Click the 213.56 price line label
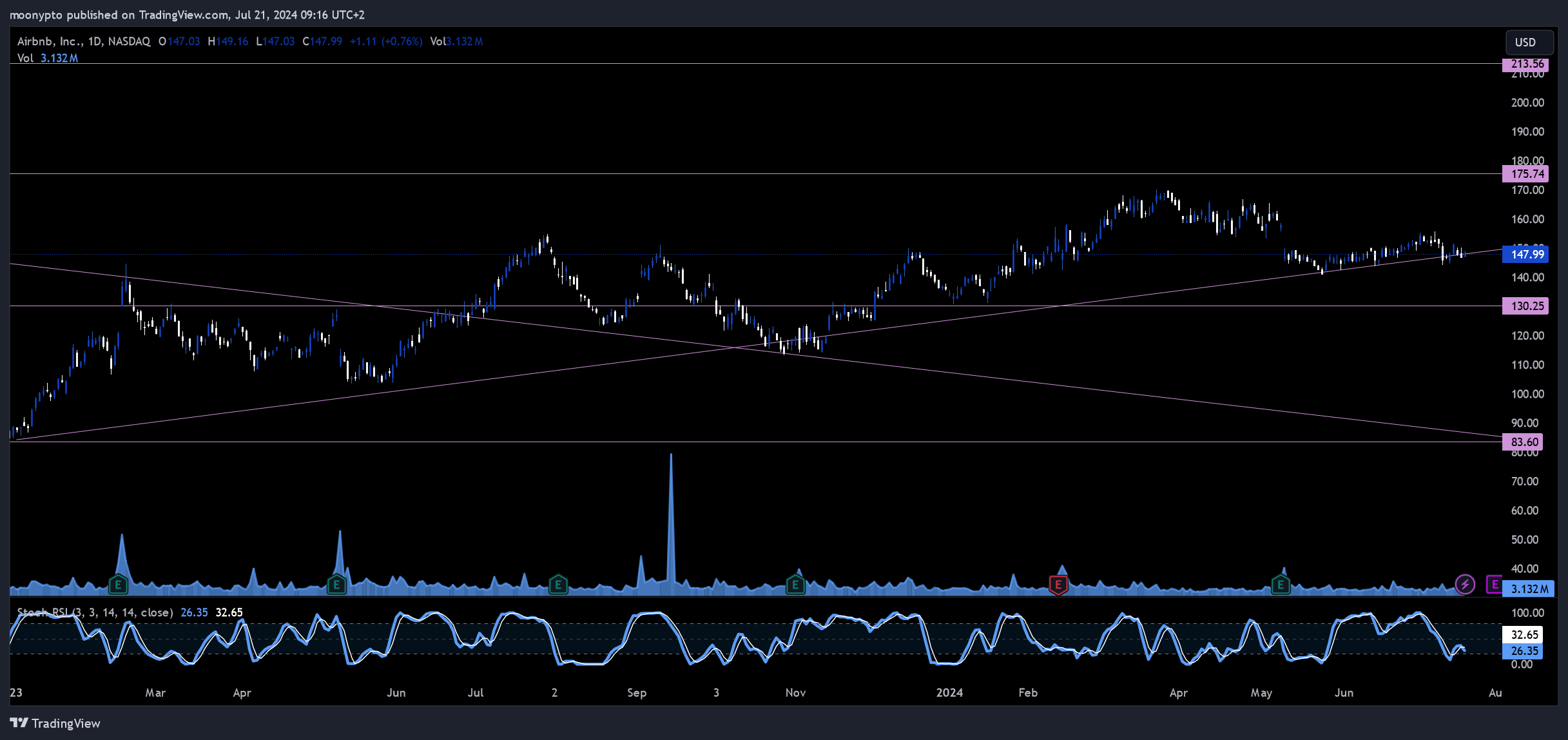This screenshot has height=740, width=1568. pos(1525,64)
